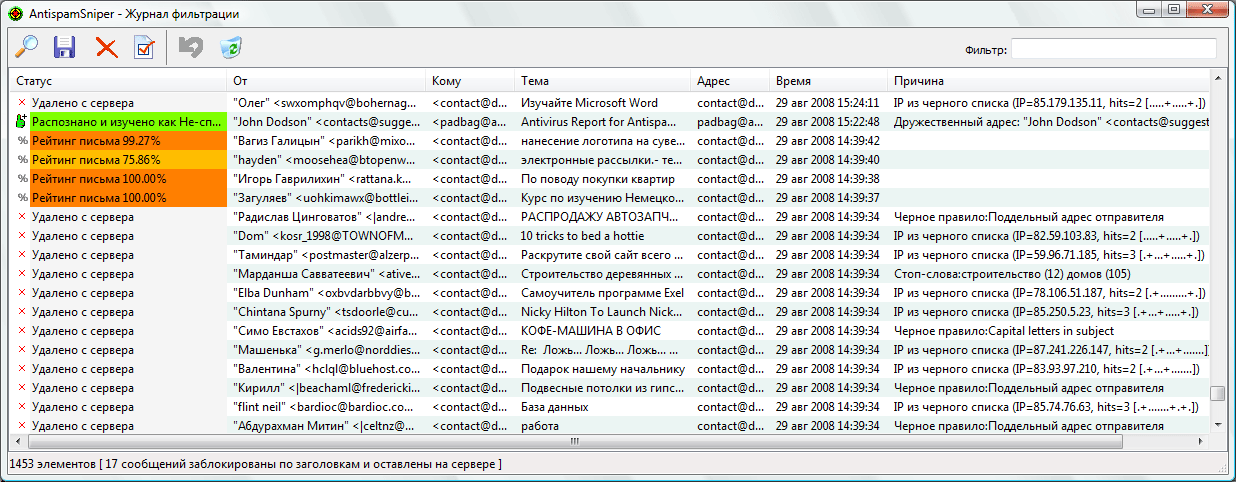Image resolution: width=1236 pixels, height=482 pixels.
Task: Save the filtering log with floppy icon
Action: click(x=65, y=47)
